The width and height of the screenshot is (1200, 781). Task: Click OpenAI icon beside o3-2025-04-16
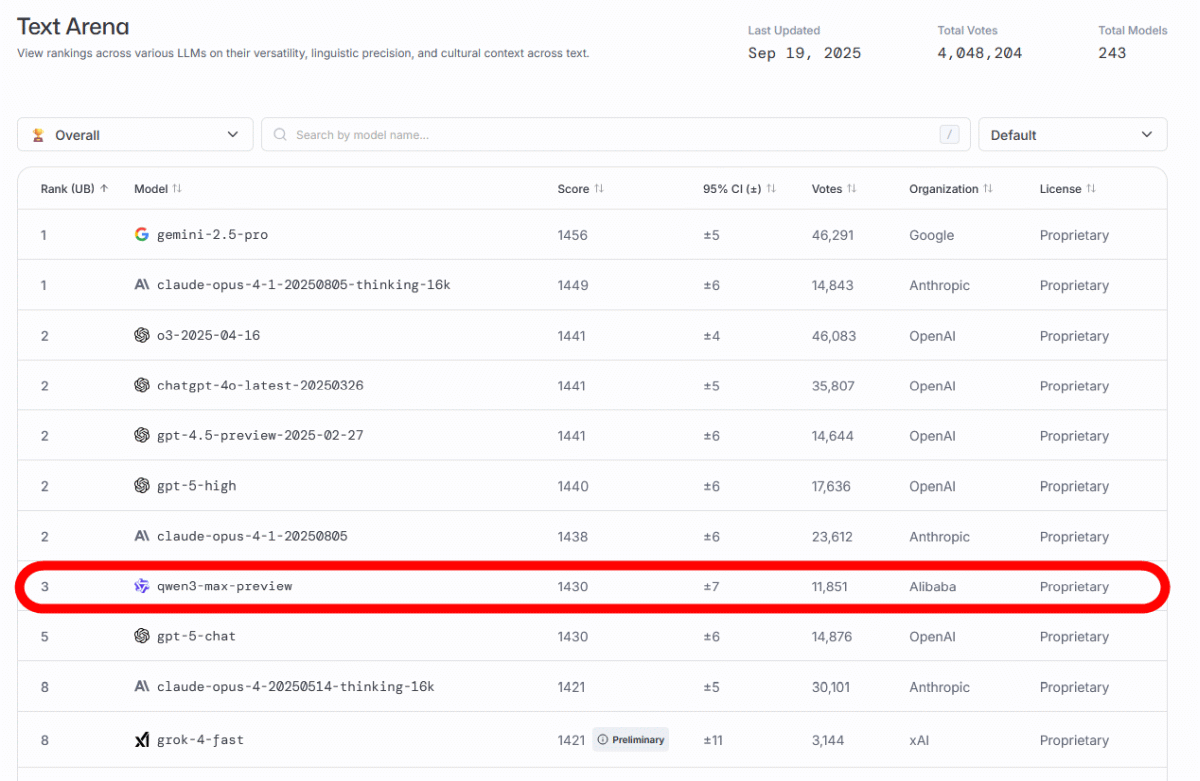click(x=141, y=336)
